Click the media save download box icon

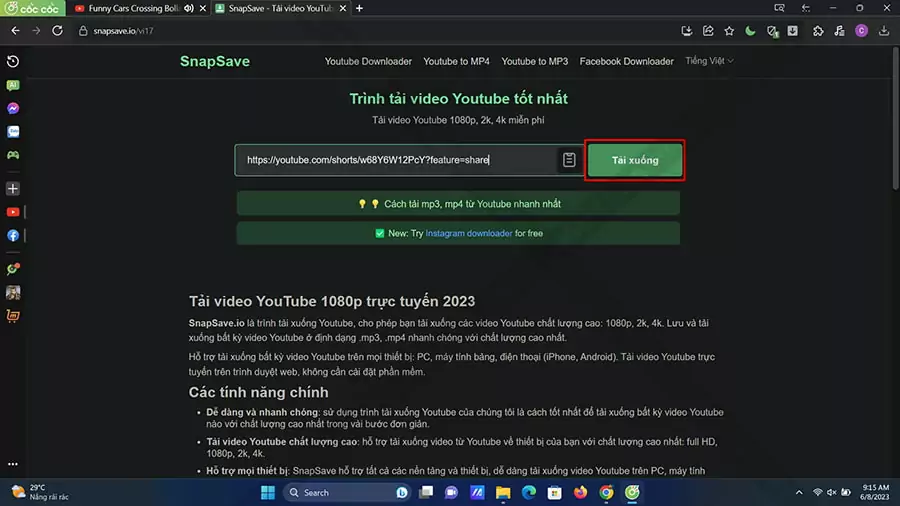pos(793,31)
